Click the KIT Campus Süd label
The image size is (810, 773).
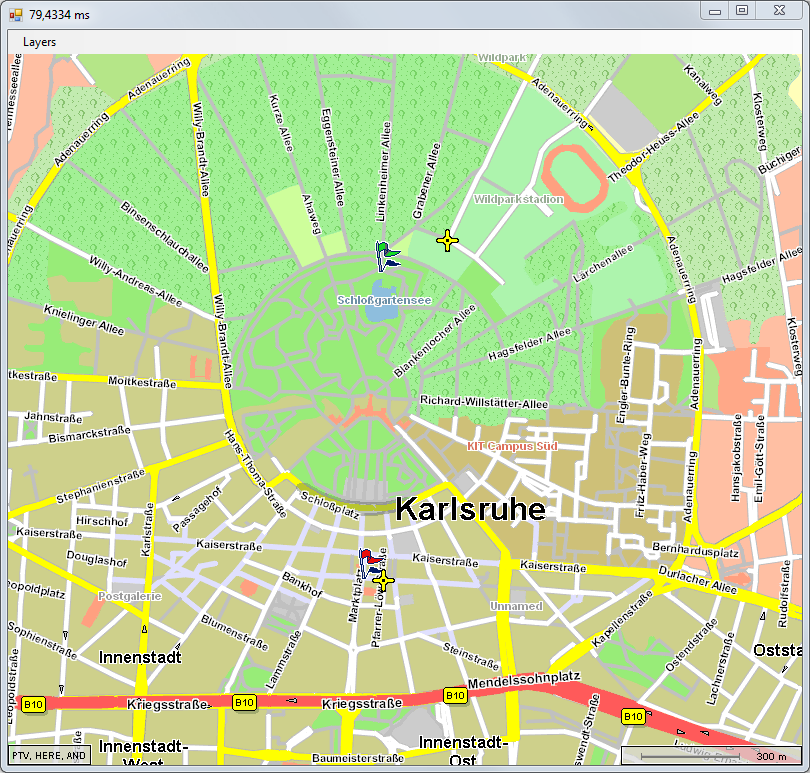point(512,446)
